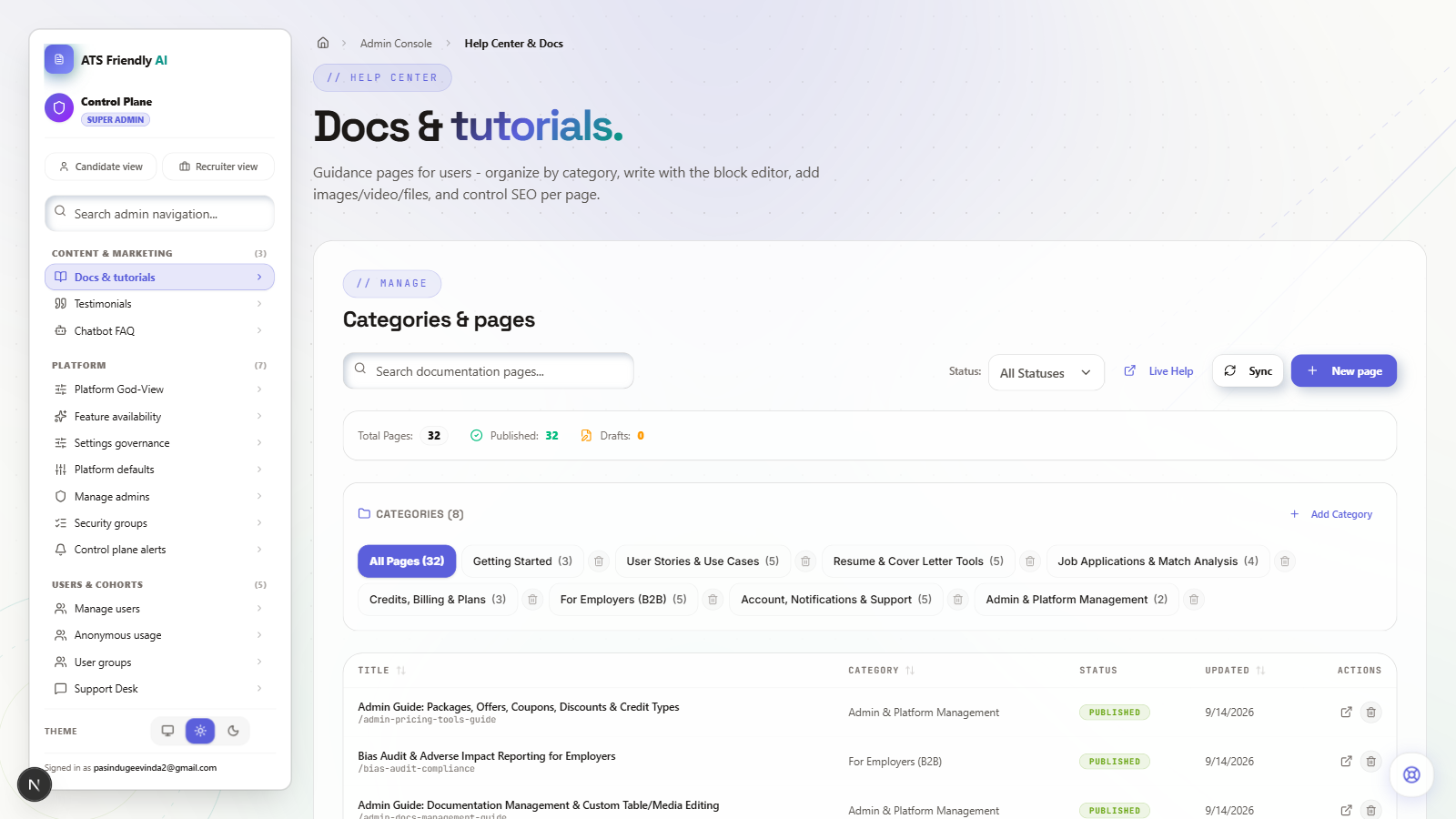Filter by Resume & Cover Letter Tools

[918, 561]
